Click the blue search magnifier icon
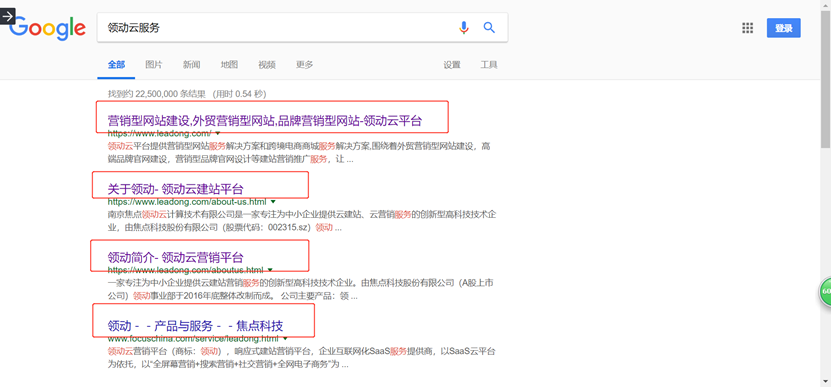 click(489, 28)
